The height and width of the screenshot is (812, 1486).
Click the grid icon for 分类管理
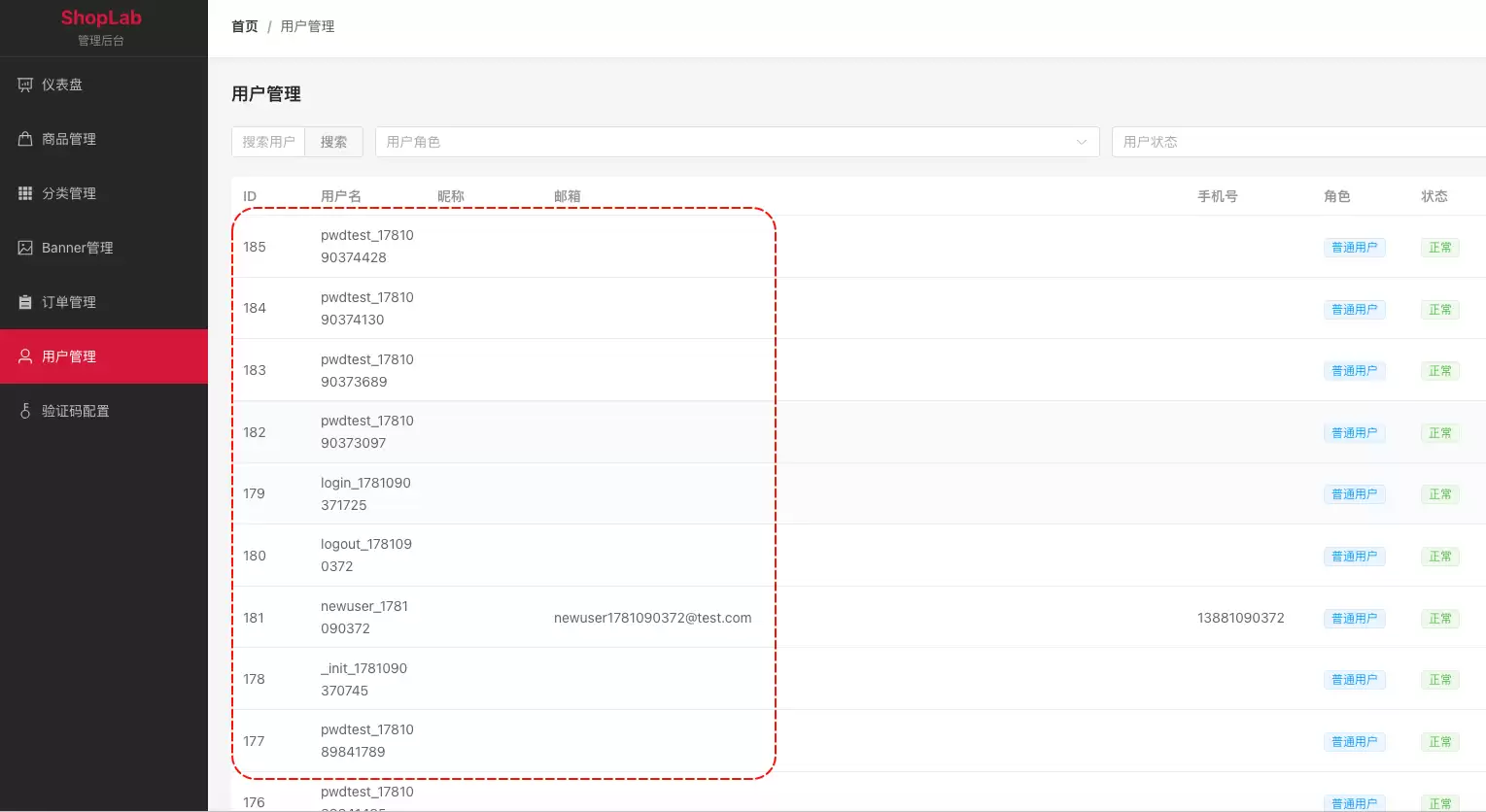(25, 193)
